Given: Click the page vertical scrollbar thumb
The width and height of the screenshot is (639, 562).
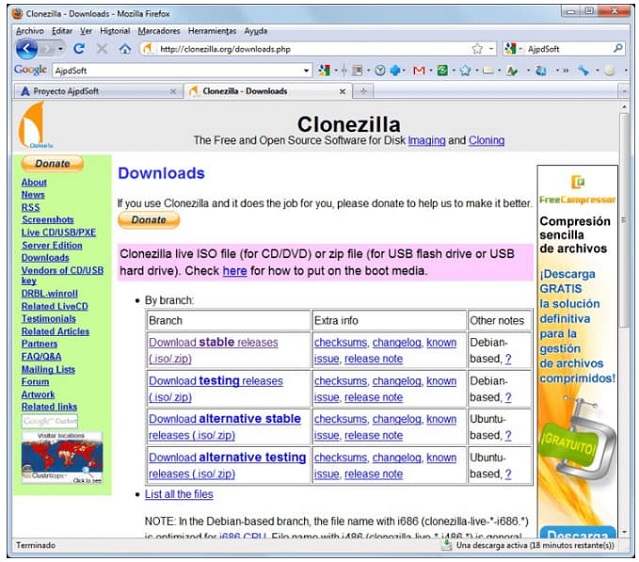Looking at the screenshot, I should (624, 220).
